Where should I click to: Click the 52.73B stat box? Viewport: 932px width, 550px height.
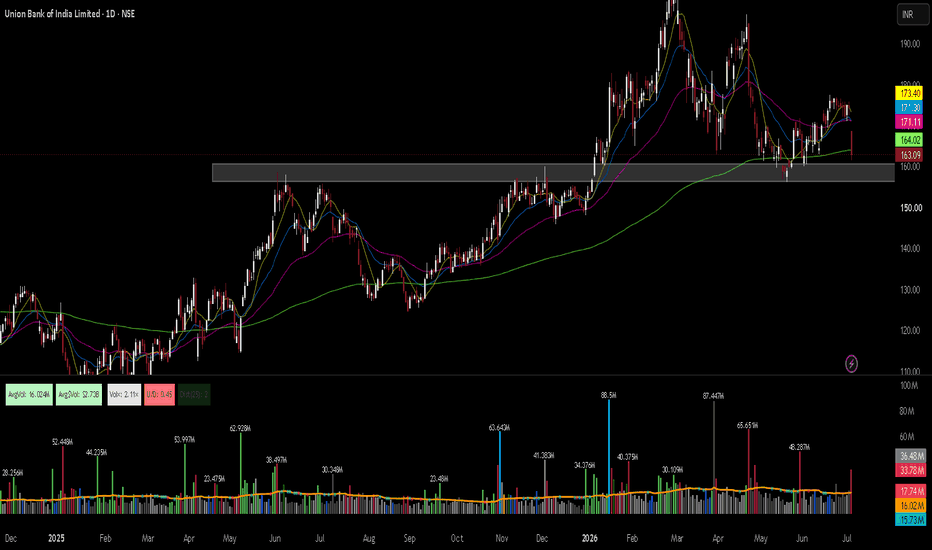(x=79, y=395)
